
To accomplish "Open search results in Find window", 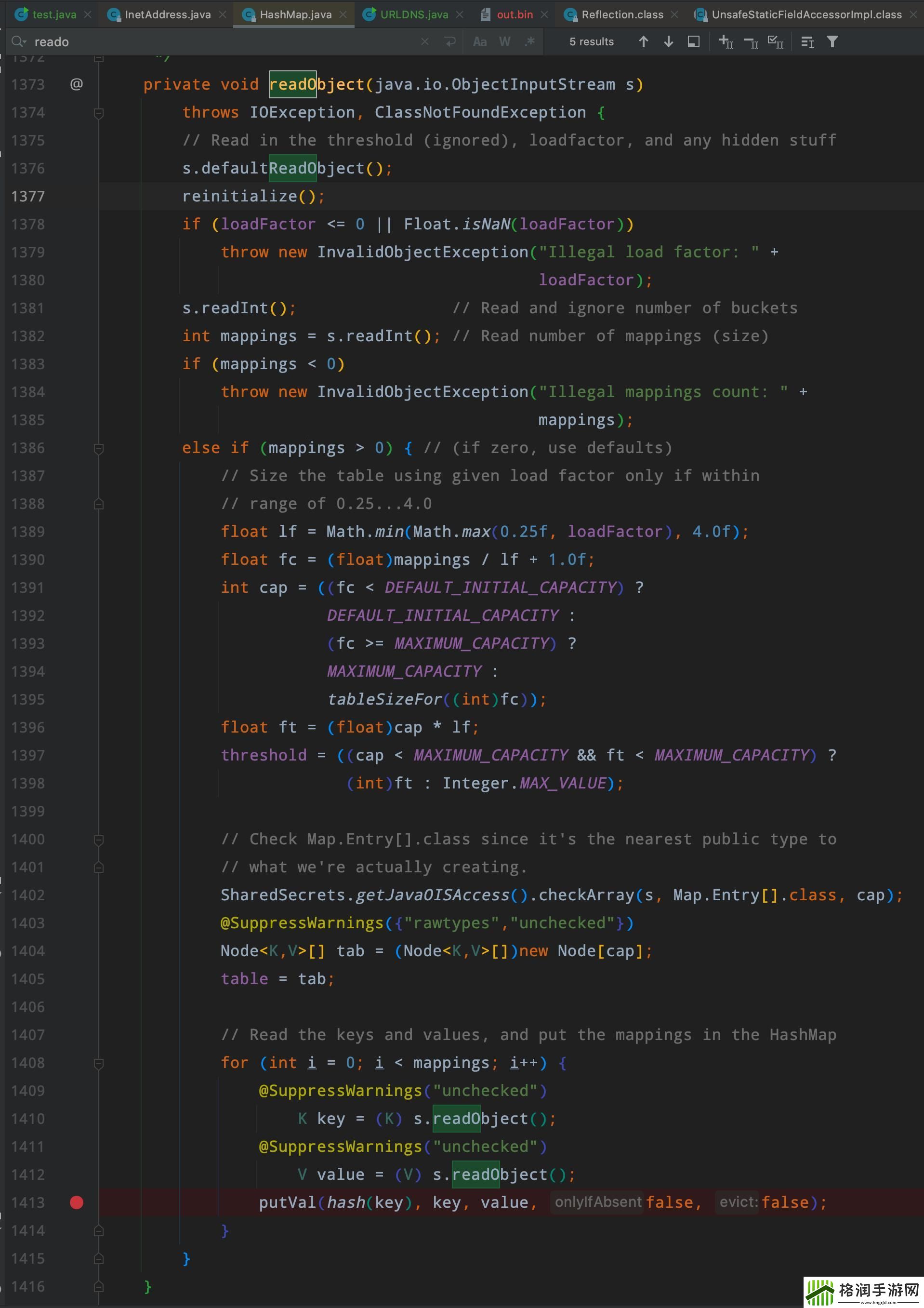I will point(693,41).
